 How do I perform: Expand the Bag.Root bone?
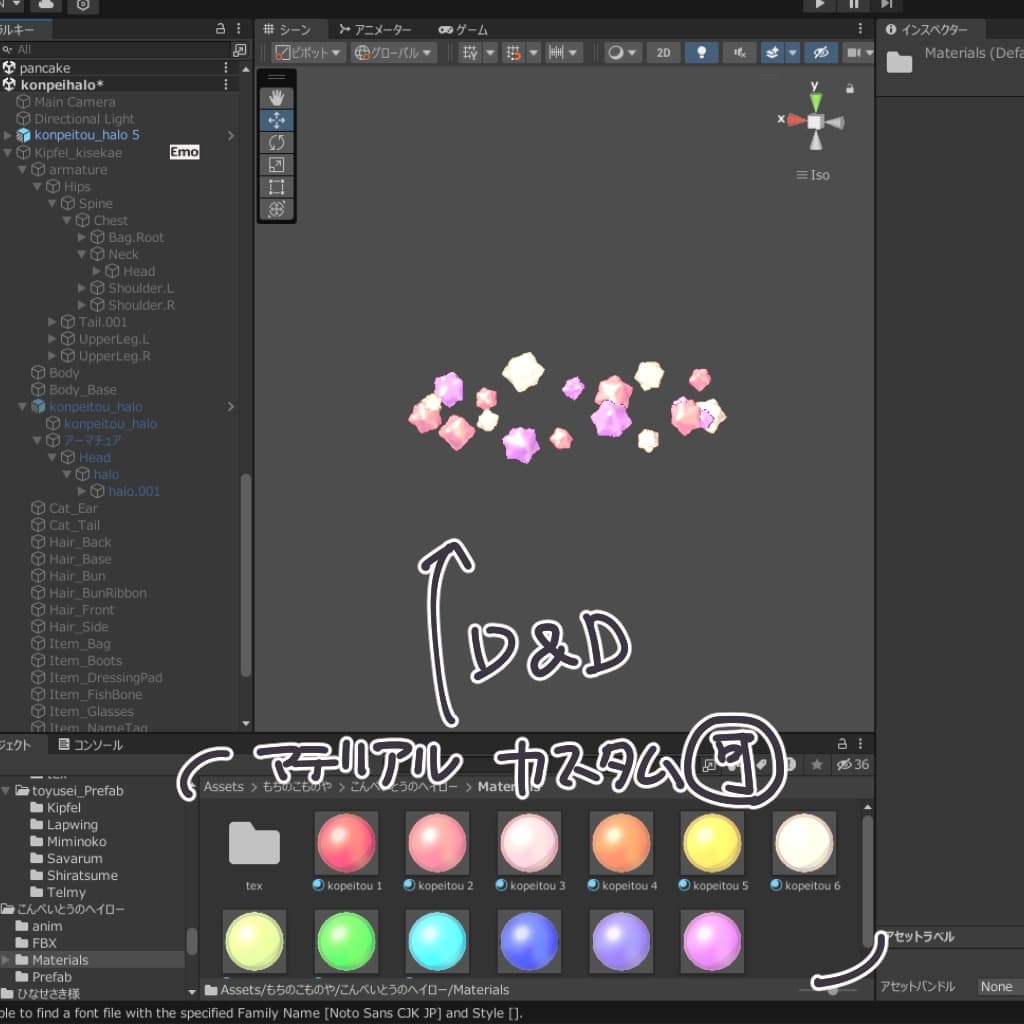82,237
